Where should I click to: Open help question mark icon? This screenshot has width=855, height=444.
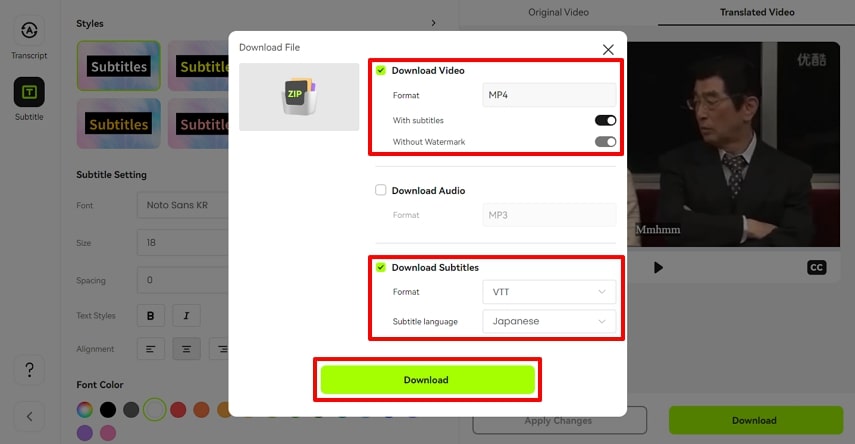29,370
